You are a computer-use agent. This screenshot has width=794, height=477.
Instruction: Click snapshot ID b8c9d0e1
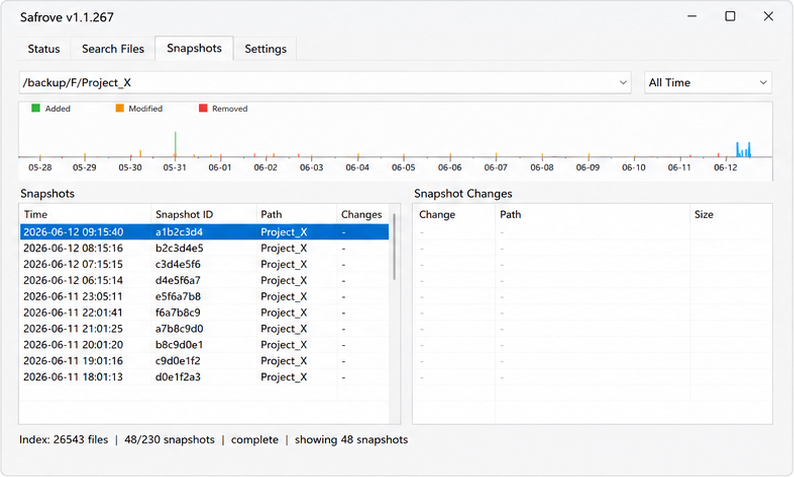click(179, 345)
